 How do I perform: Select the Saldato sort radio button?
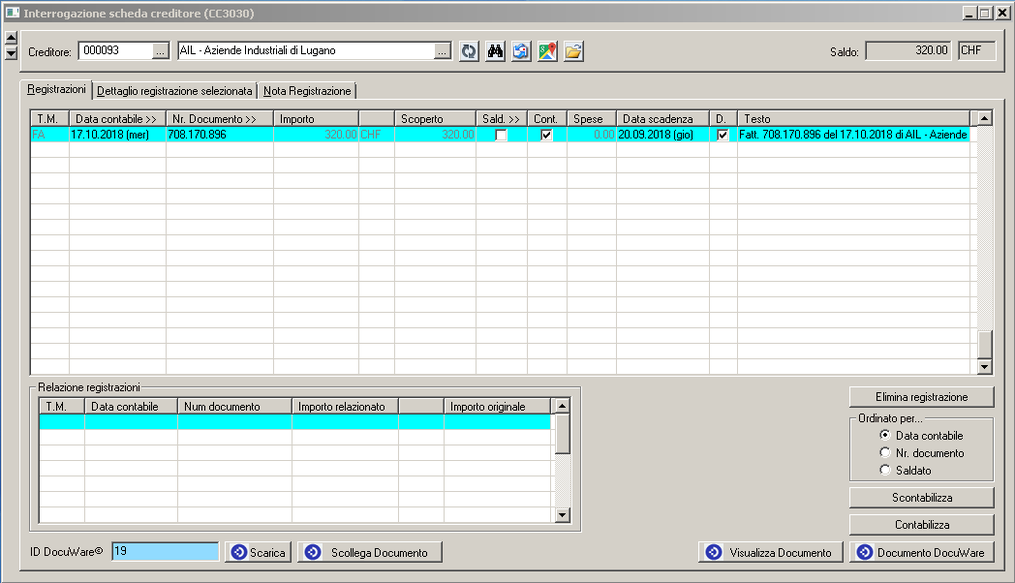coord(885,470)
